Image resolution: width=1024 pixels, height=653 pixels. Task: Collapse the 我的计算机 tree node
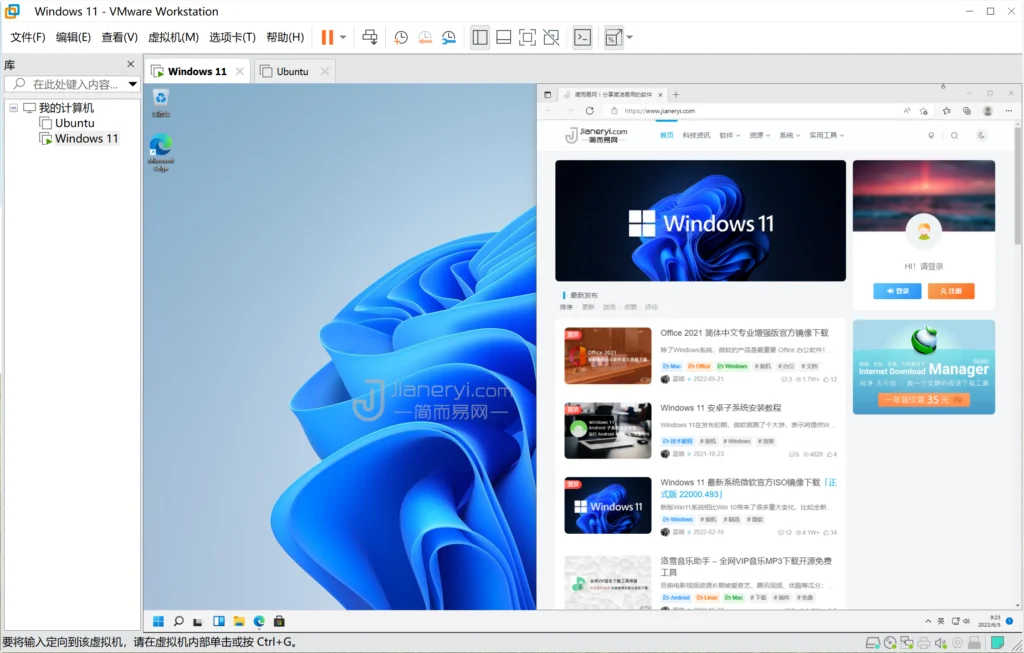[13, 108]
